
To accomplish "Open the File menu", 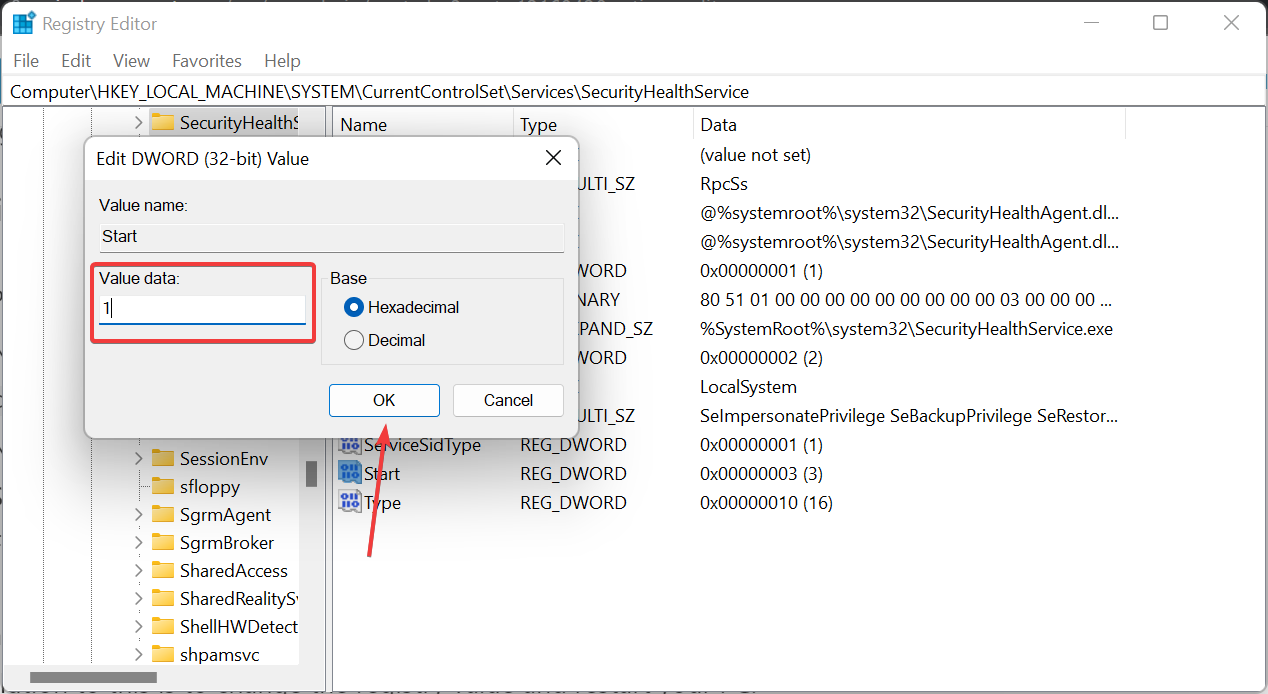I will point(26,61).
